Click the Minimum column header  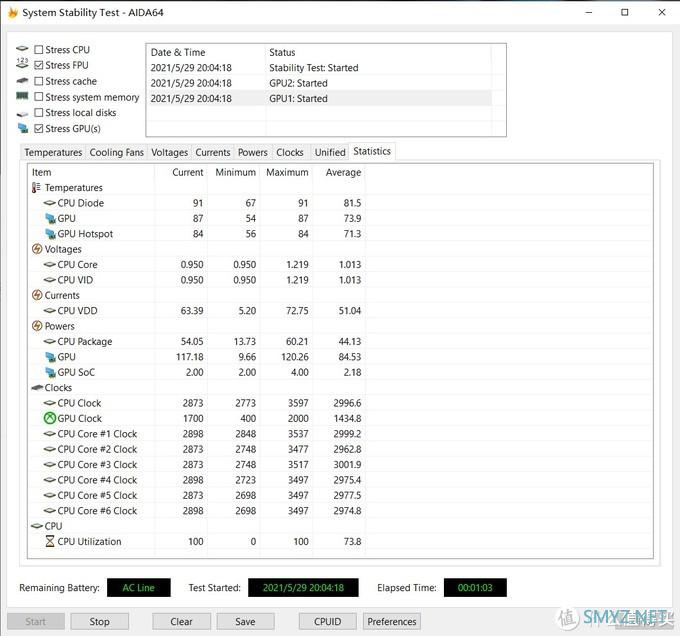click(x=234, y=173)
